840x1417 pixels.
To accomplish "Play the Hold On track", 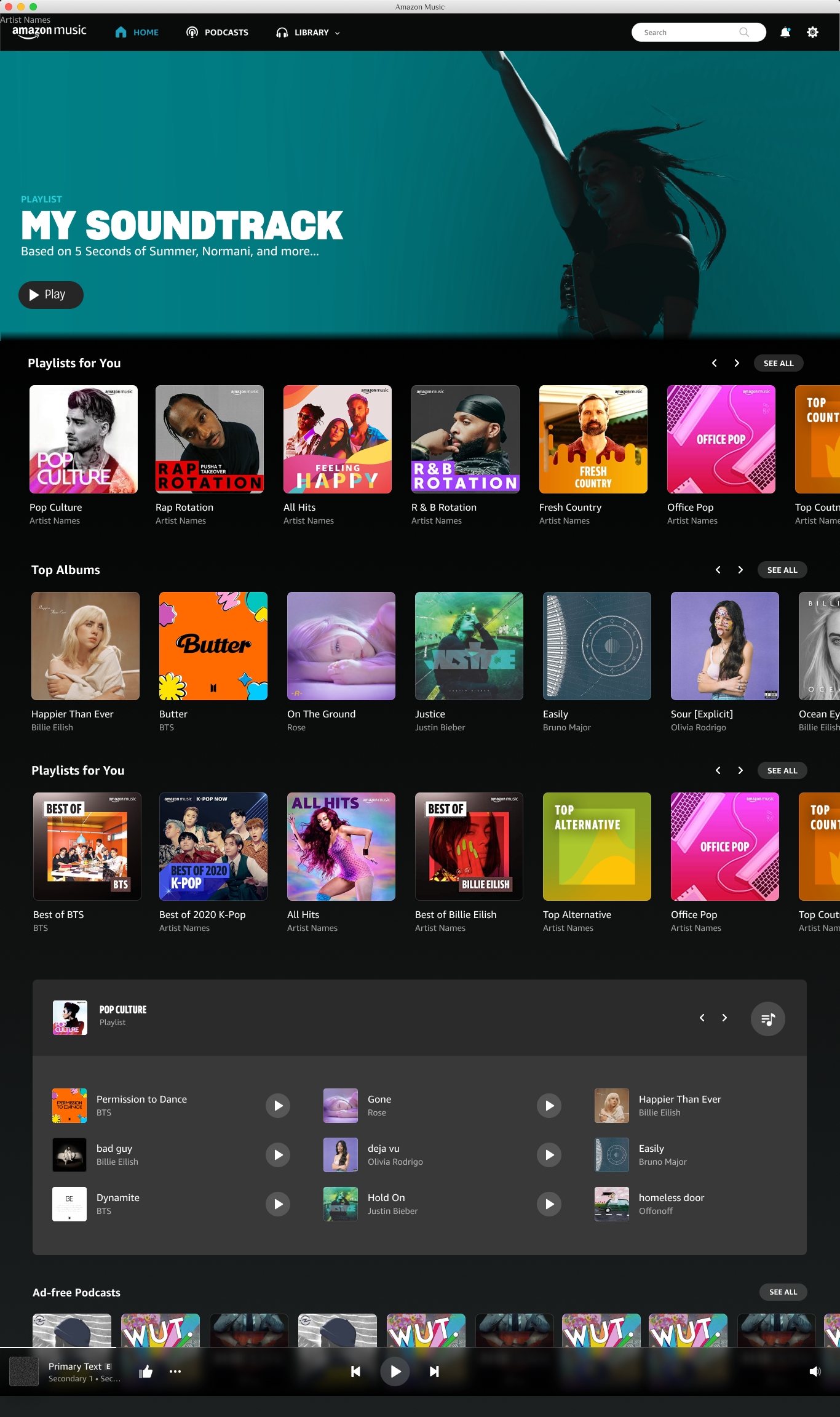I will click(549, 1204).
